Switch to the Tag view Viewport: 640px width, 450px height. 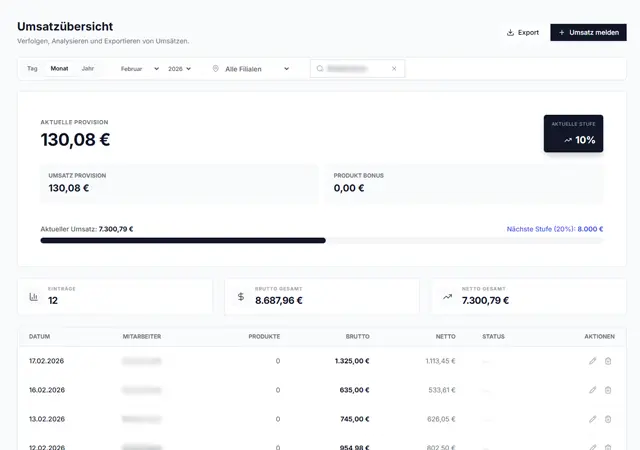(x=32, y=69)
